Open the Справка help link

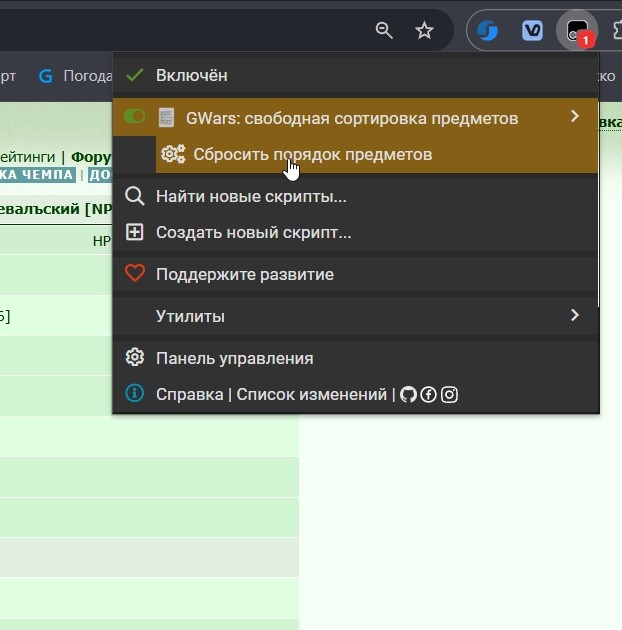[x=190, y=395]
